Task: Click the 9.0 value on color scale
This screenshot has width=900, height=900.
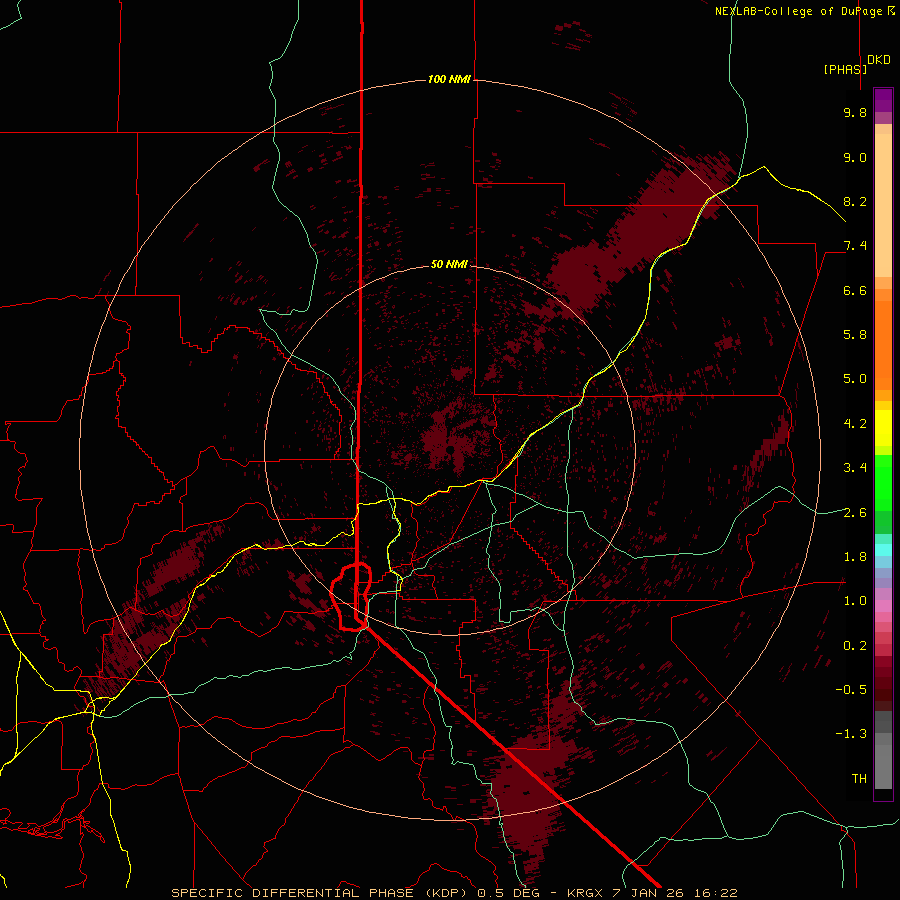Action: tap(855, 157)
